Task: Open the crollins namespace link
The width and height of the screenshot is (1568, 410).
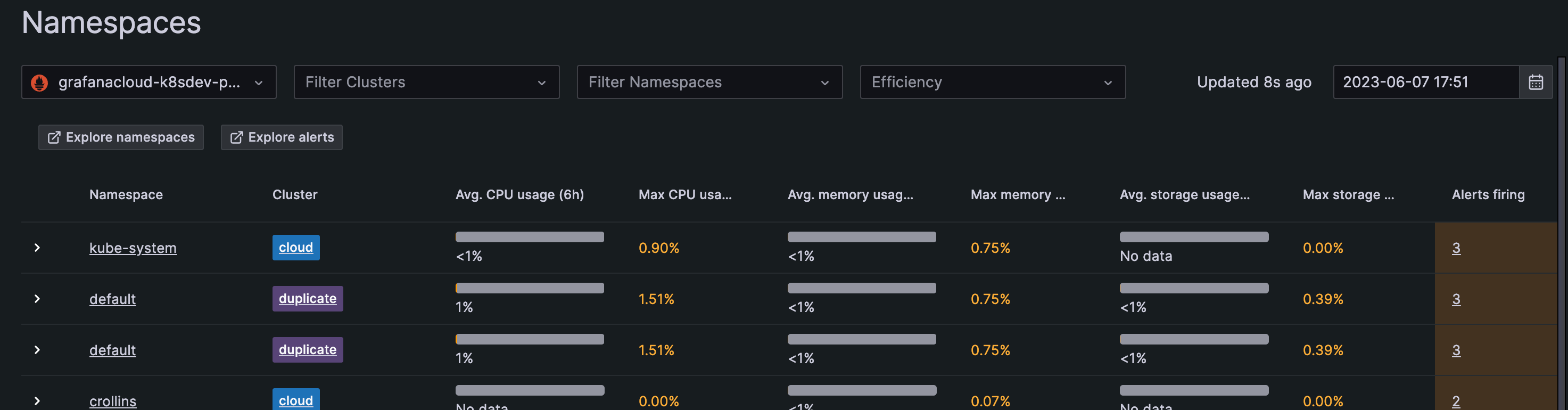Action: [x=113, y=401]
